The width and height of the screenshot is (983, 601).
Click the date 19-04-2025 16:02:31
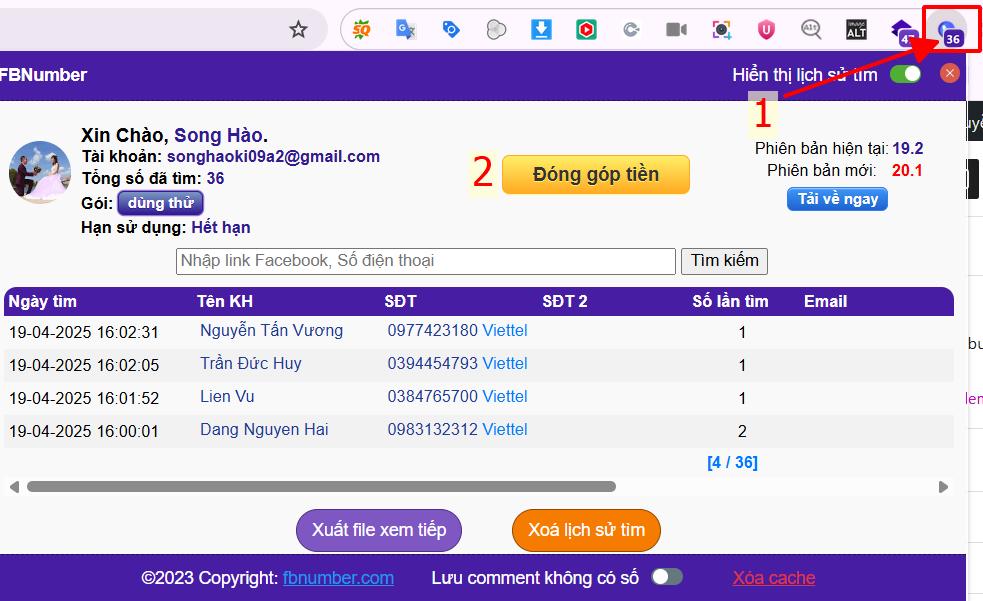tap(84, 332)
